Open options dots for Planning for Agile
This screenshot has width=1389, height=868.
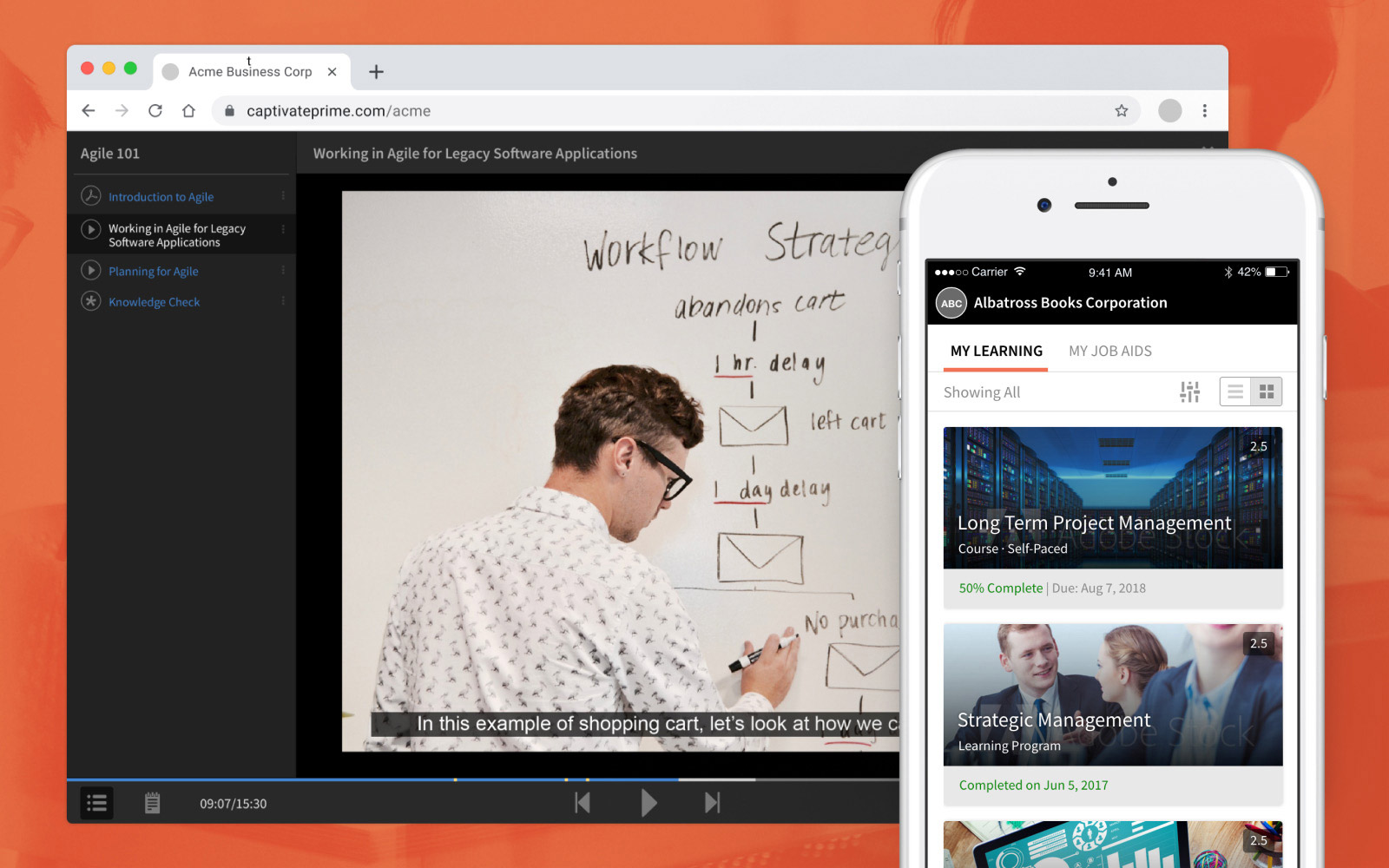click(283, 271)
